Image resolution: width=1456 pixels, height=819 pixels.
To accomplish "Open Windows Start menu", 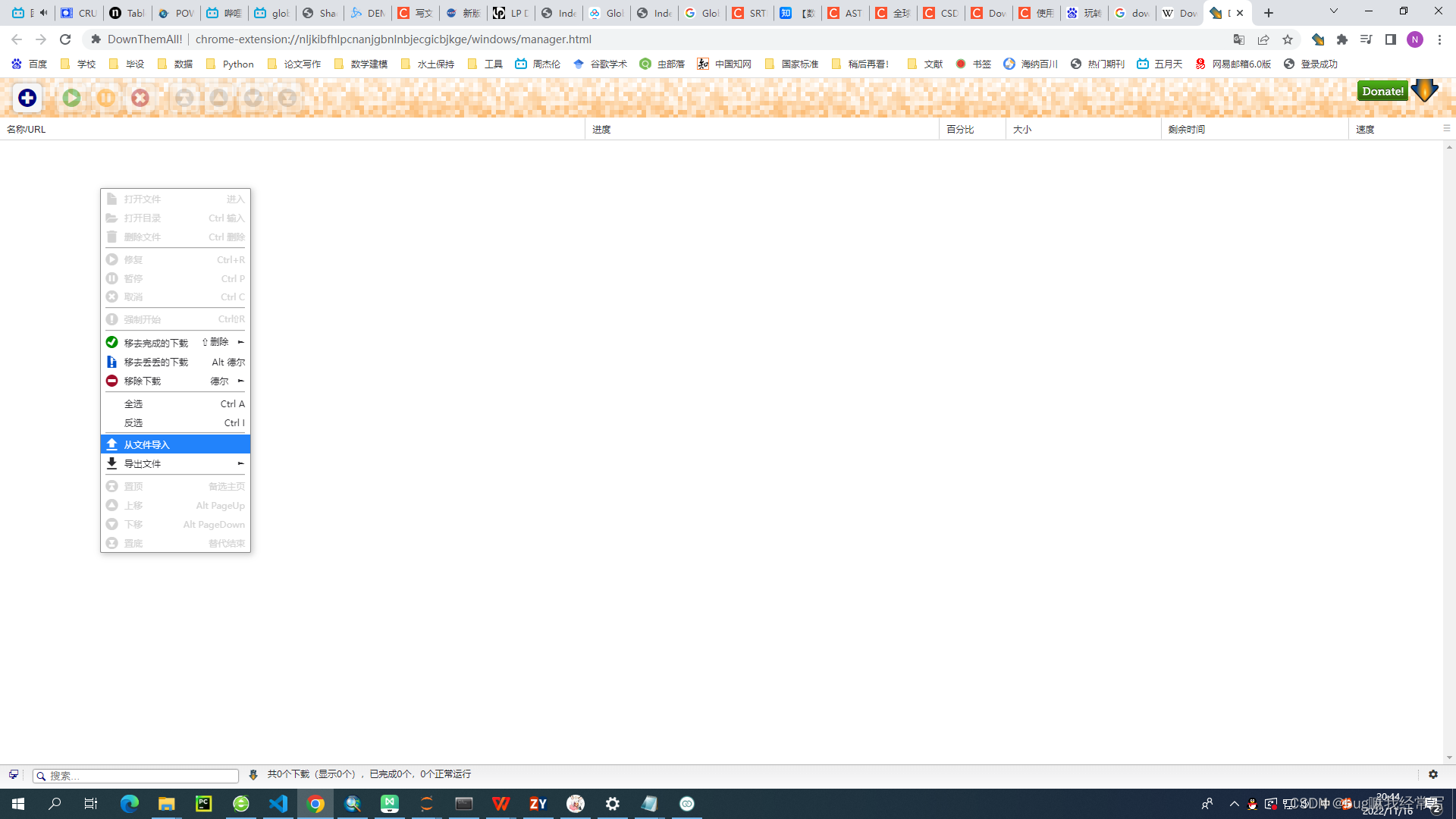I will point(18,804).
